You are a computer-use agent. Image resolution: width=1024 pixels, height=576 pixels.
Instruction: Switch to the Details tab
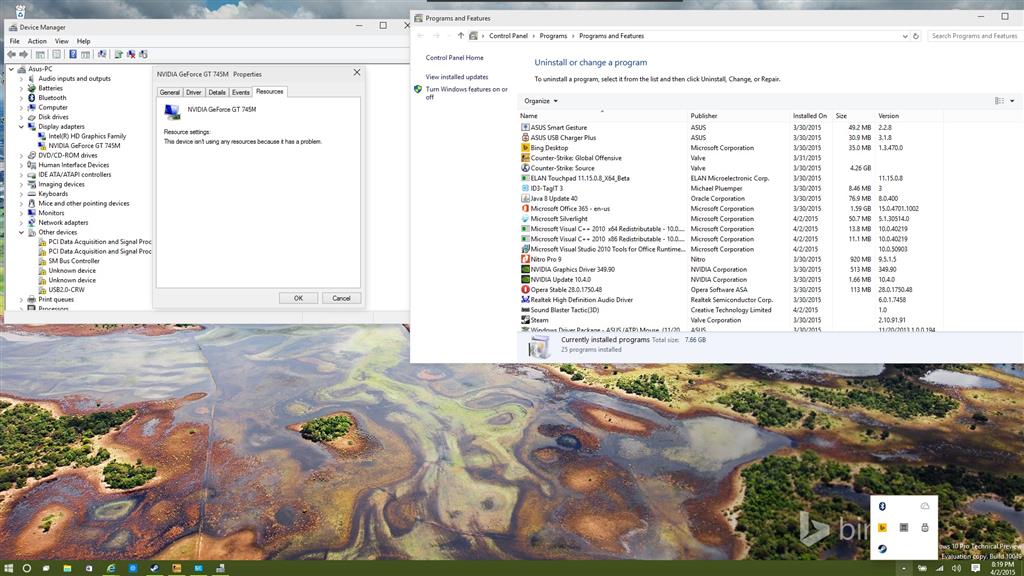click(x=217, y=92)
